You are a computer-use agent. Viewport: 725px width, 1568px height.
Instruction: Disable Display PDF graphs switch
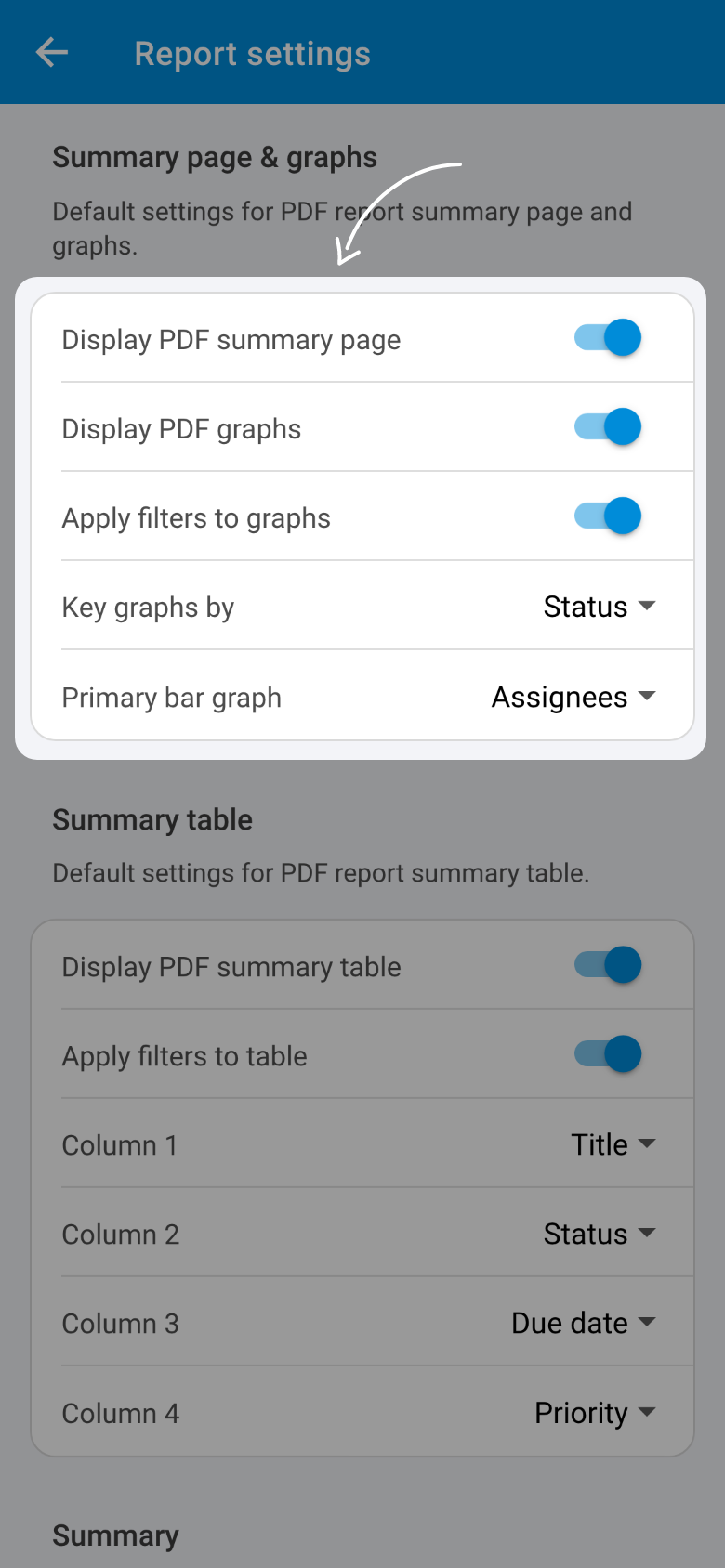coord(608,427)
